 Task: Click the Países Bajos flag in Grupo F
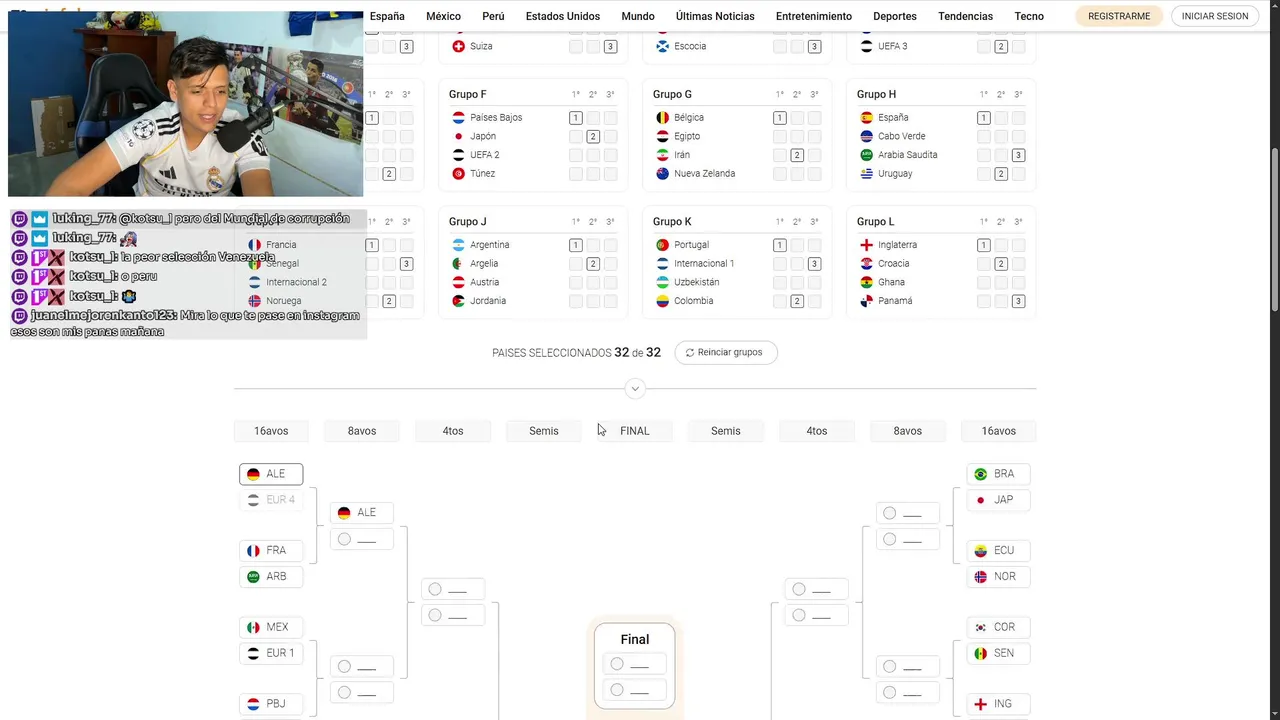458,118
